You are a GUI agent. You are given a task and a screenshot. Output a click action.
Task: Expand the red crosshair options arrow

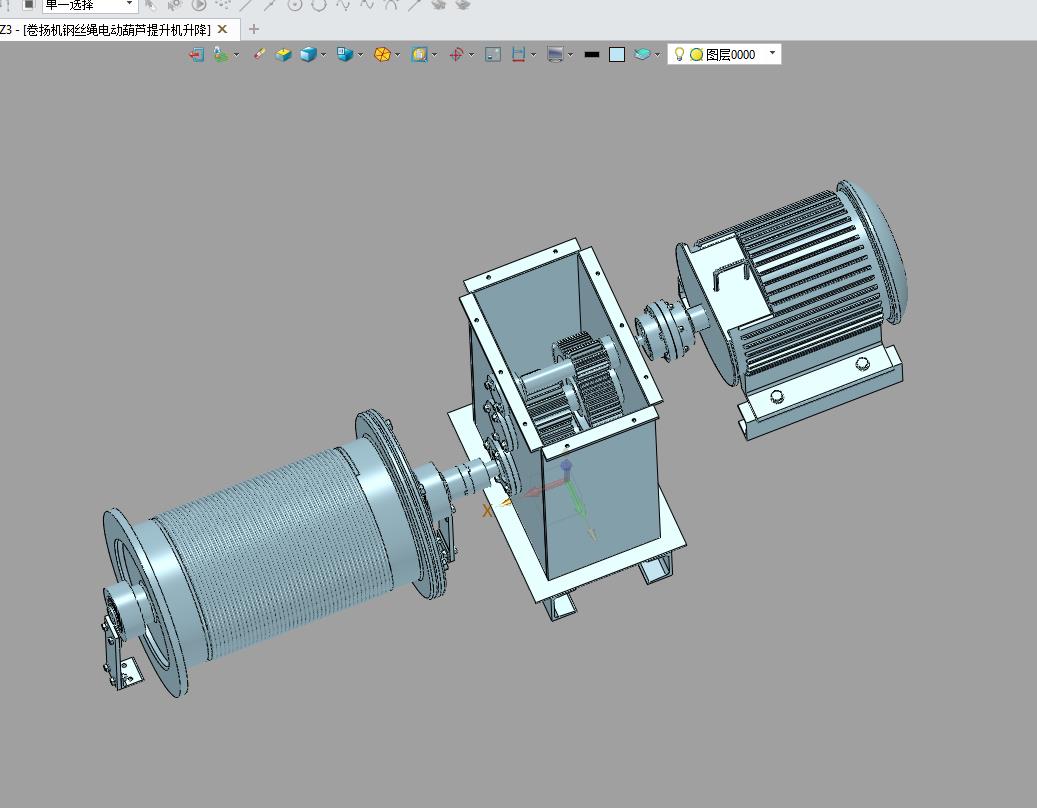pos(472,55)
